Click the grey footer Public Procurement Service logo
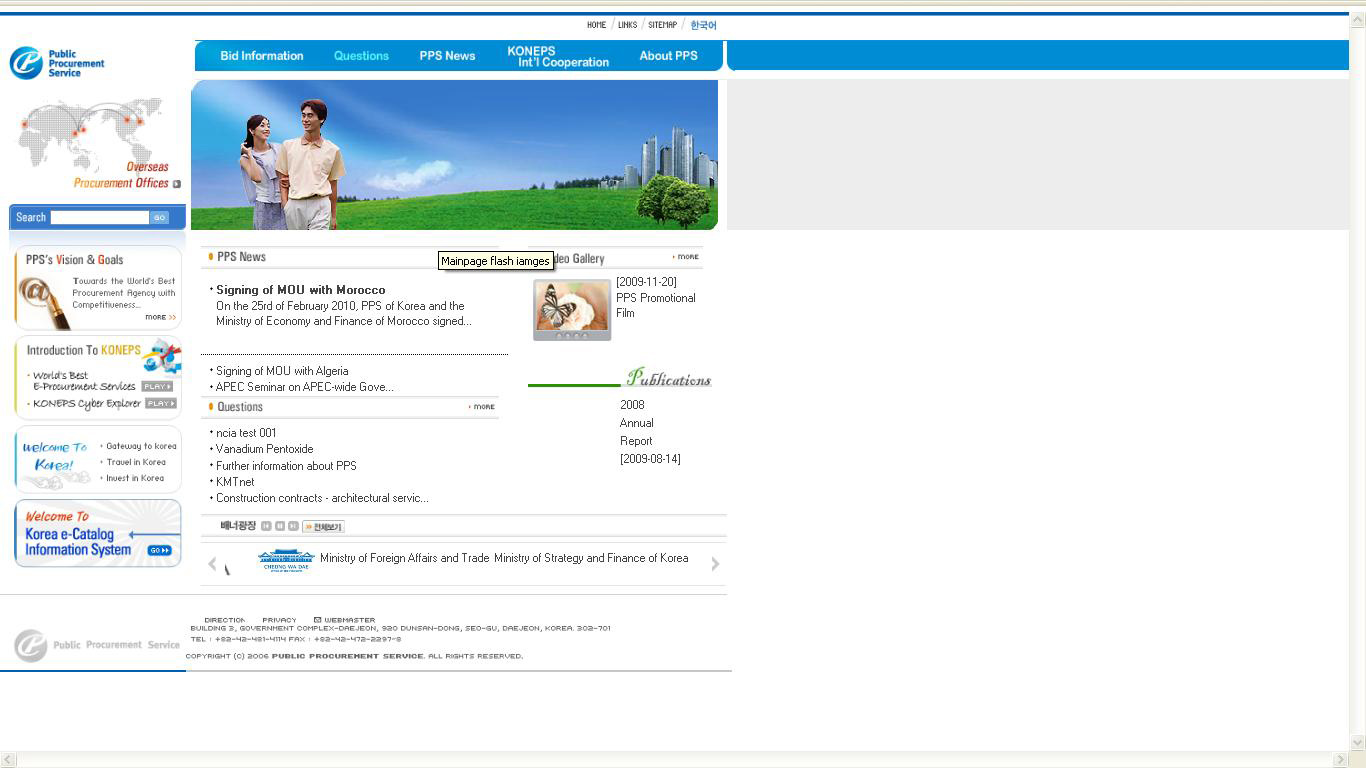1366x768 pixels. pyautogui.click(x=96, y=645)
